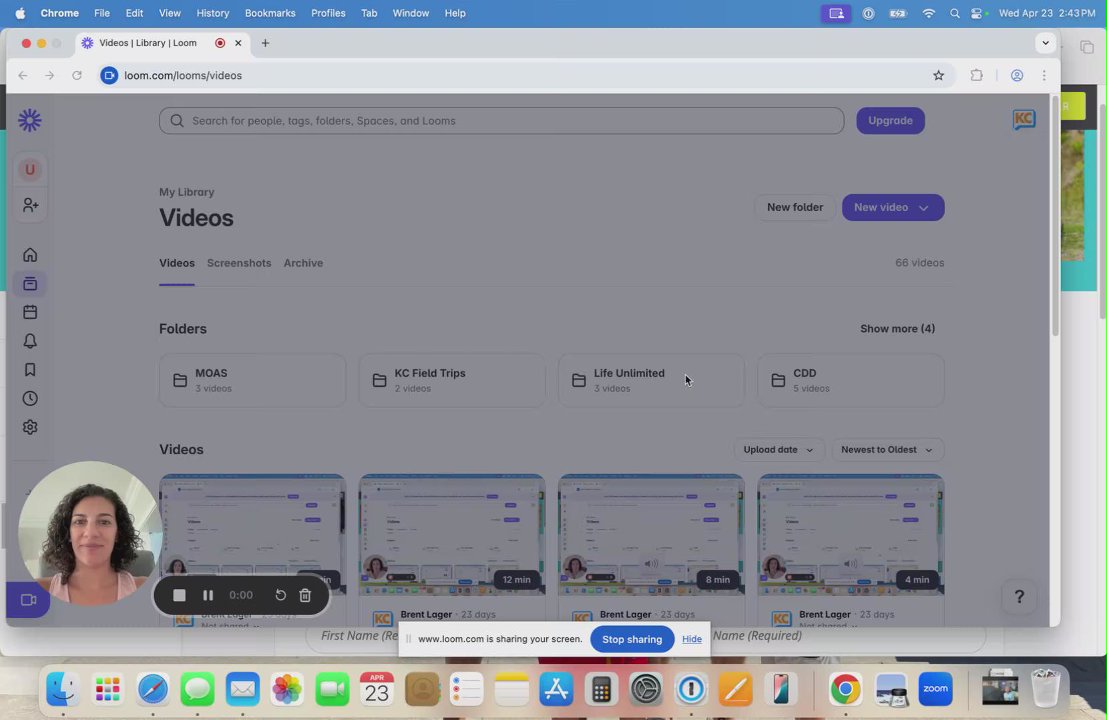
Task: Click the Wi-Fi status icon
Action: (928, 13)
